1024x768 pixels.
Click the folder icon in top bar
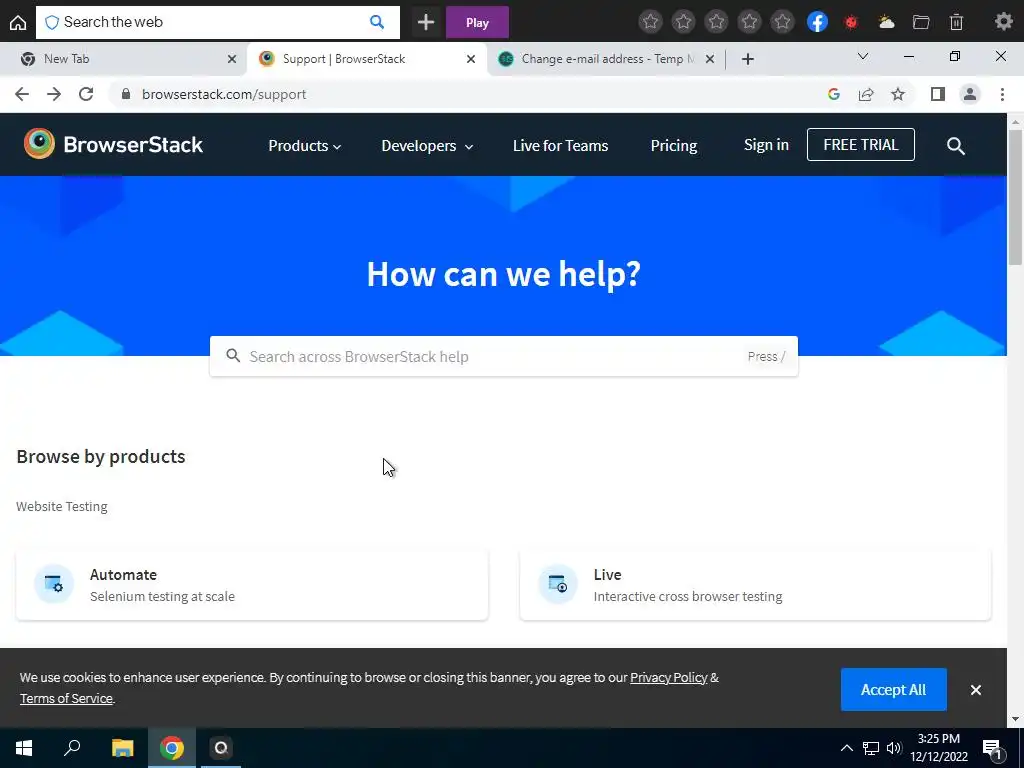(x=921, y=23)
